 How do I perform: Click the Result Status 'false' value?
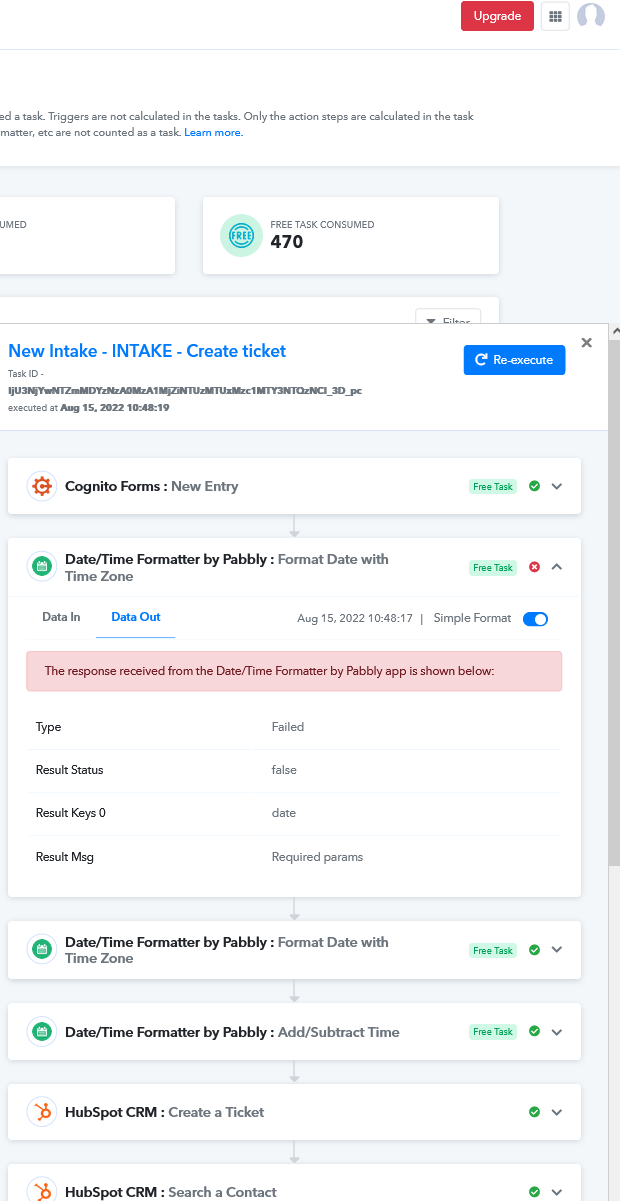284,770
